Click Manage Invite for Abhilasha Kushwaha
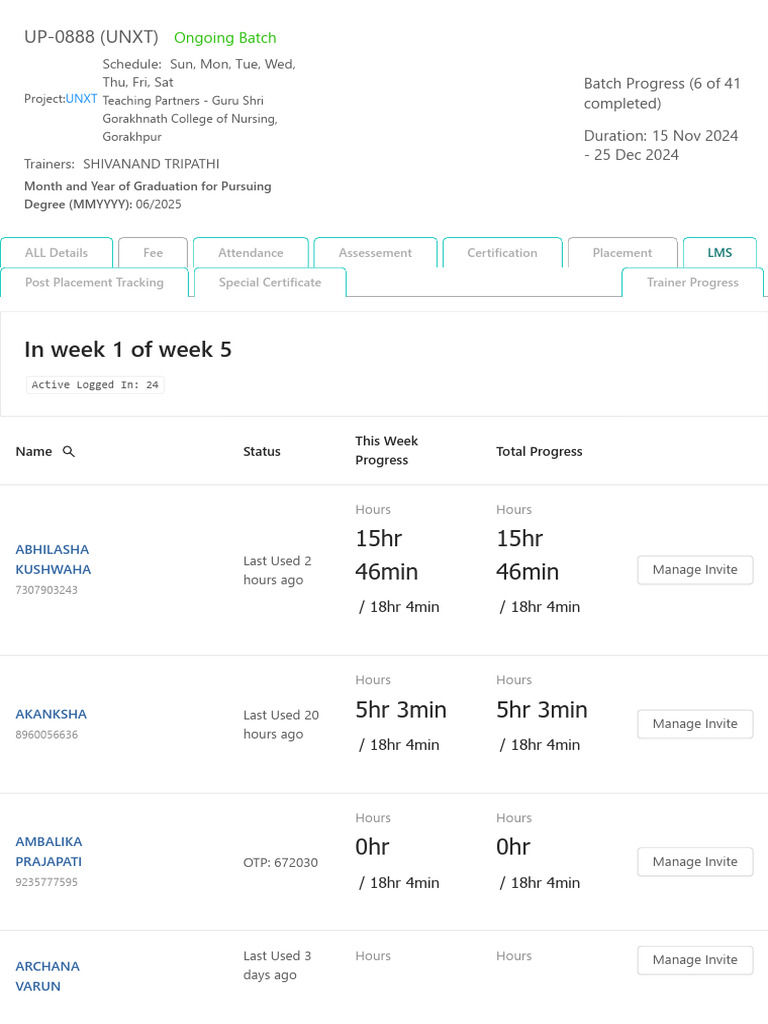This screenshot has height=1024, width=768. pos(695,570)
